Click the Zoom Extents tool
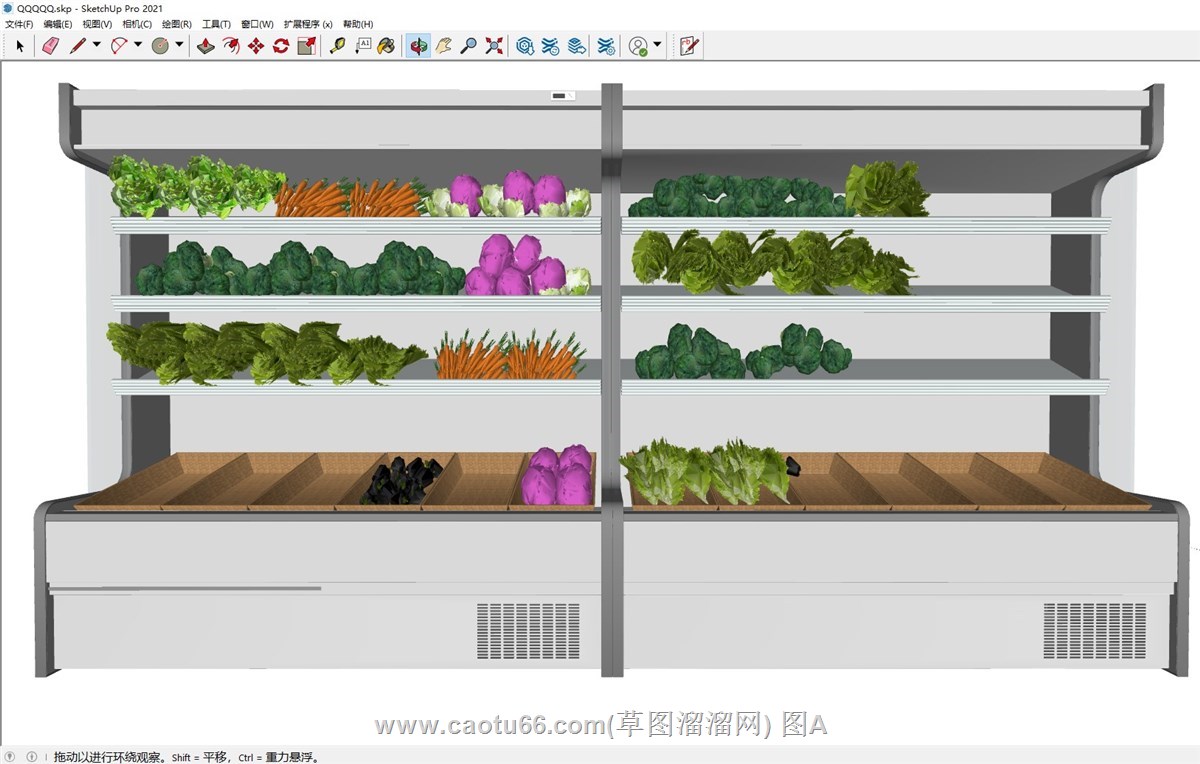This screenshot has height=764, width=1200. point(494,46)
